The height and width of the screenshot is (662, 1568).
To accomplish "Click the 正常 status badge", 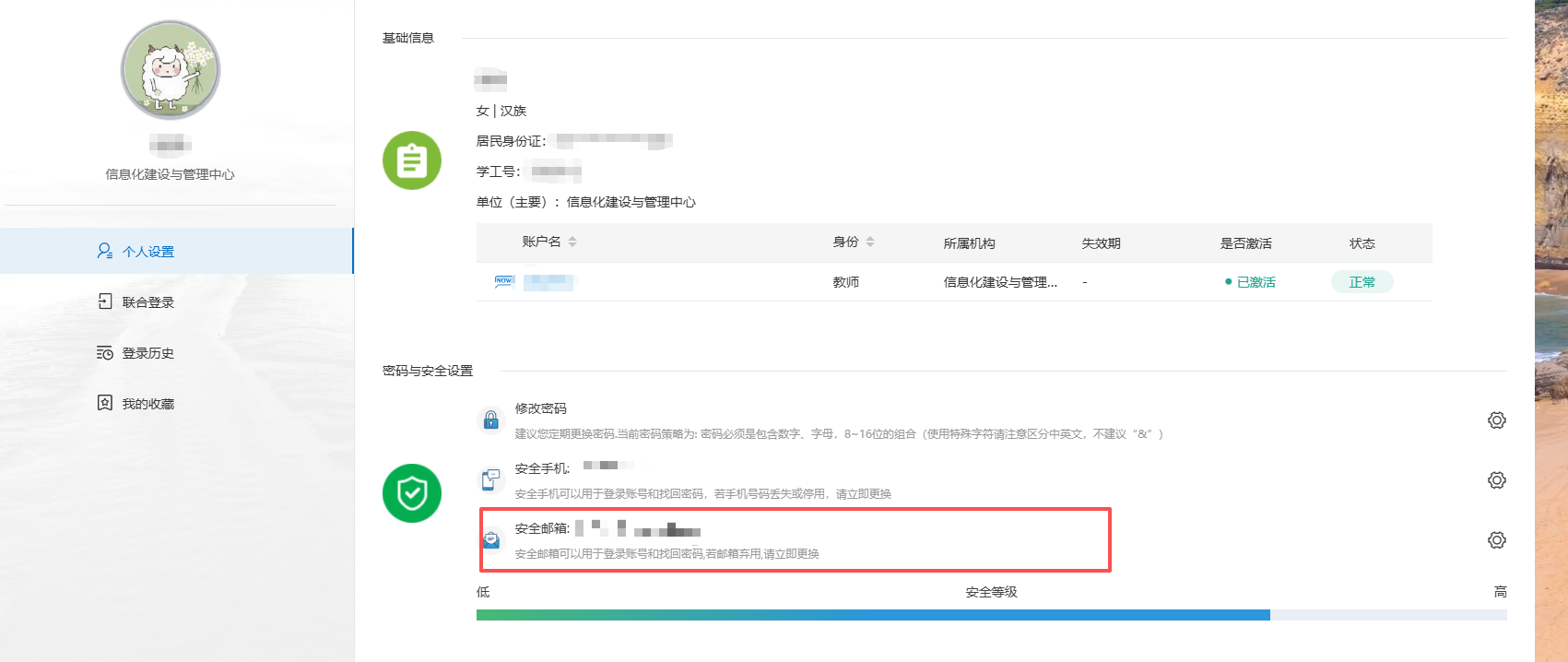I will point(1362,282).
